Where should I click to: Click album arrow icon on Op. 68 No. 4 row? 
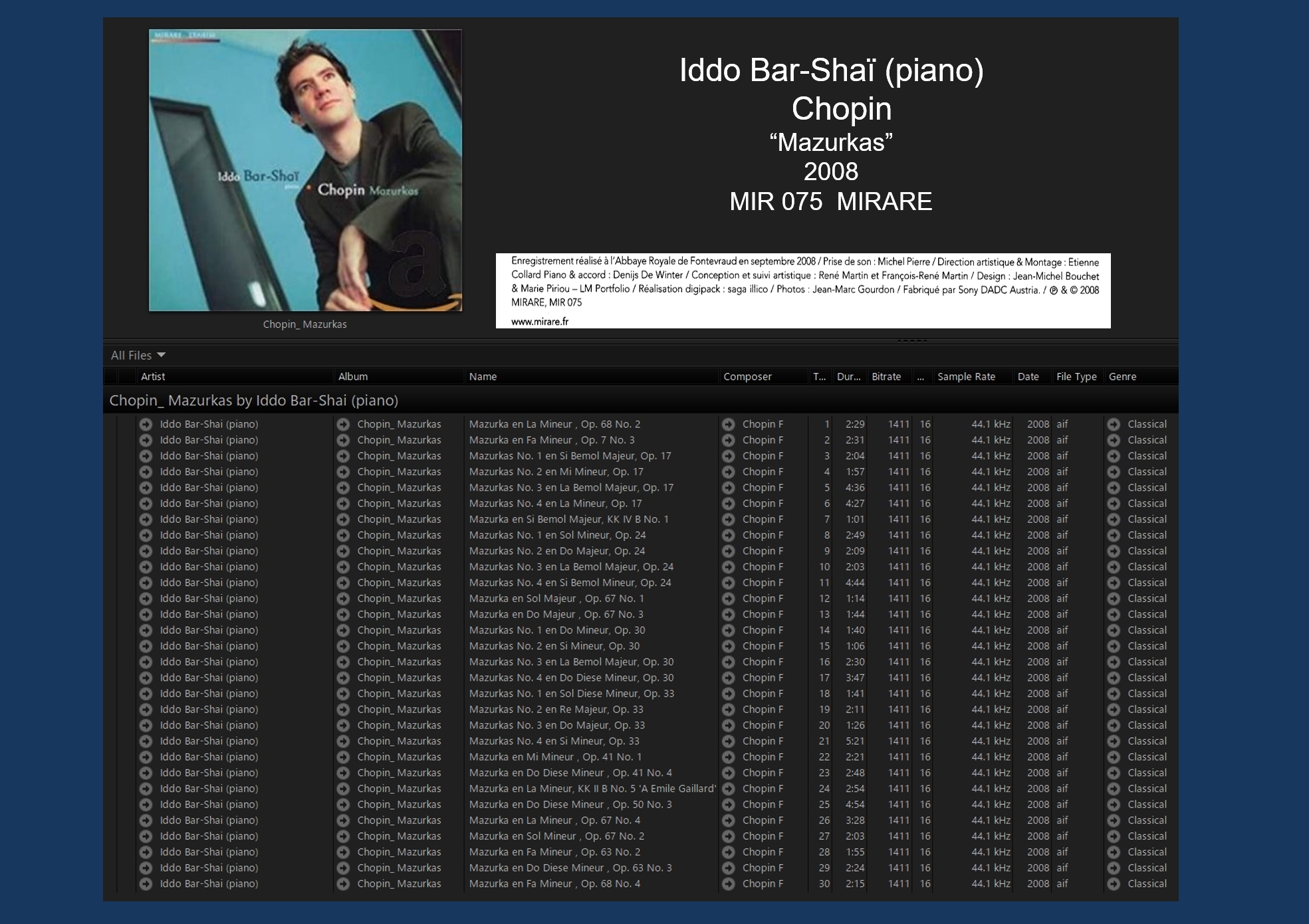[343, 883]
